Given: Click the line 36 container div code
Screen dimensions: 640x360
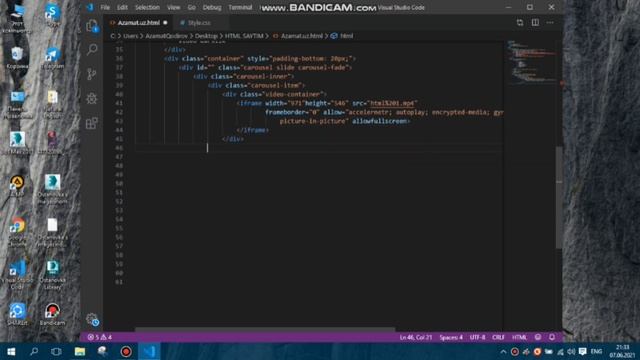Looking at the screenshot, I should point(260,59).
